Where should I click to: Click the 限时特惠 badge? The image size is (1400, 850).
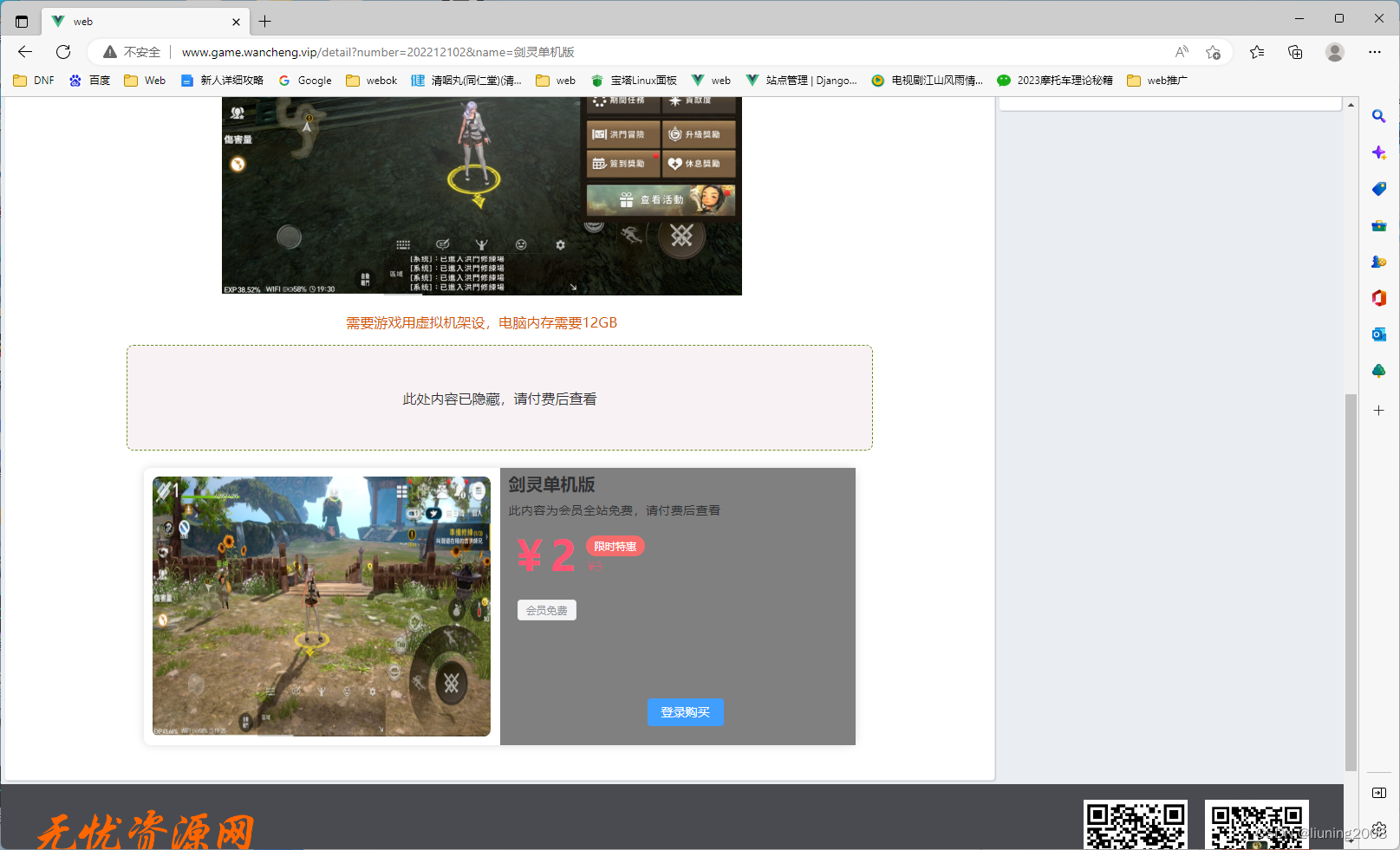point(615,546)
